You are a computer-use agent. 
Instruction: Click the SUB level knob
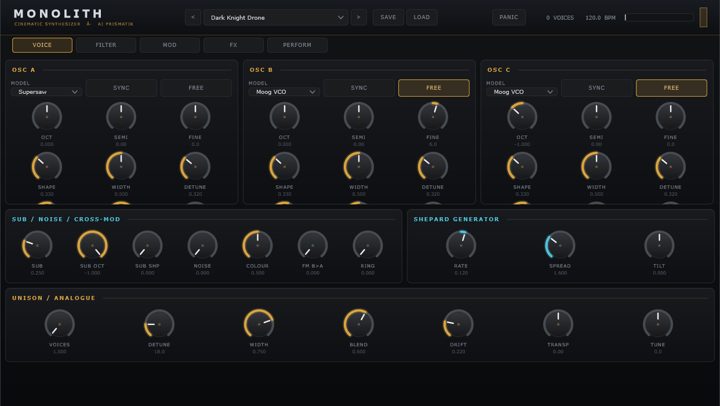tap(37, 245)
